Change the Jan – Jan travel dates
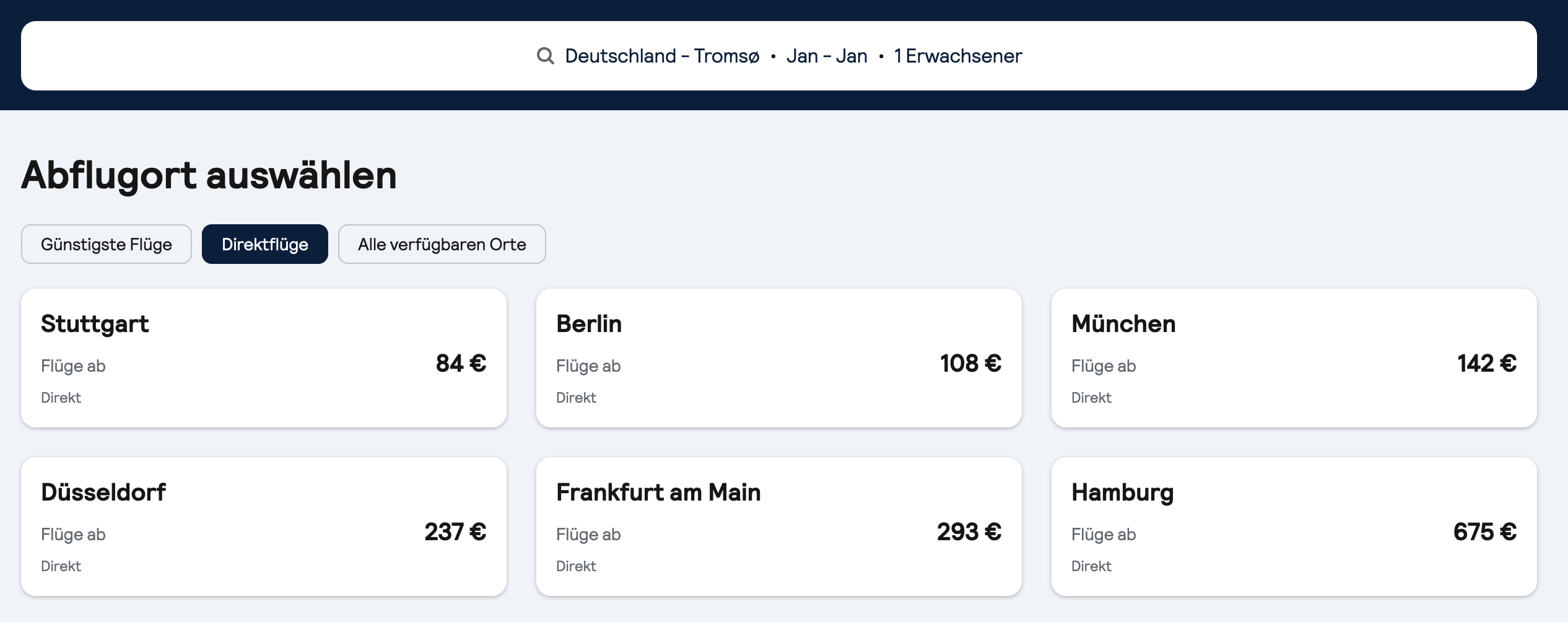 point(826,56)
